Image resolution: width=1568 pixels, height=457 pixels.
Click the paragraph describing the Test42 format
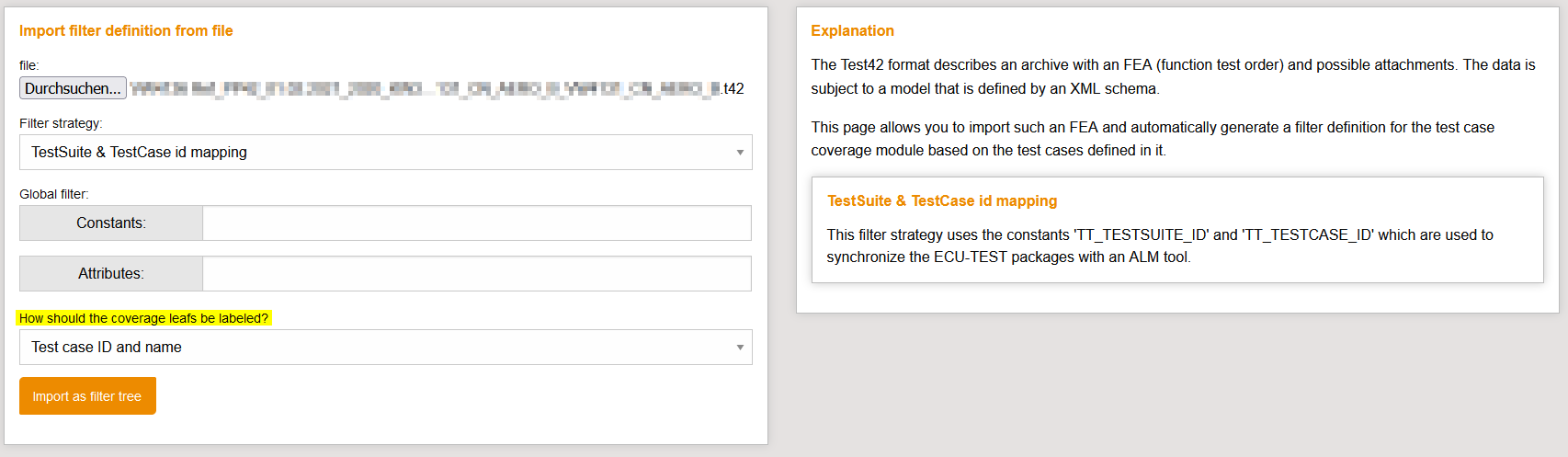[x=1172, y=76]
